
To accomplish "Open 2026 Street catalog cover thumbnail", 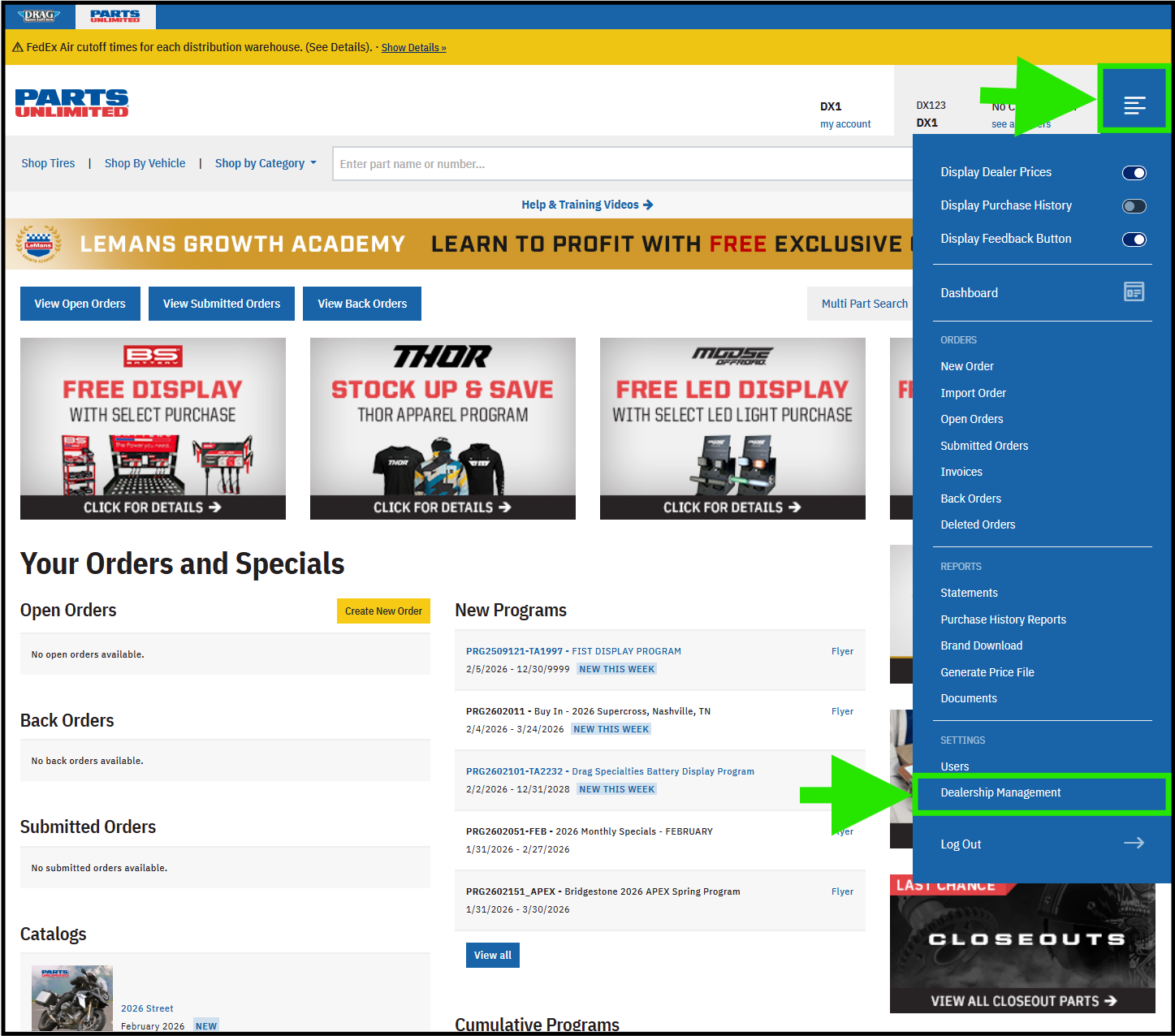I will coord(72,999).
